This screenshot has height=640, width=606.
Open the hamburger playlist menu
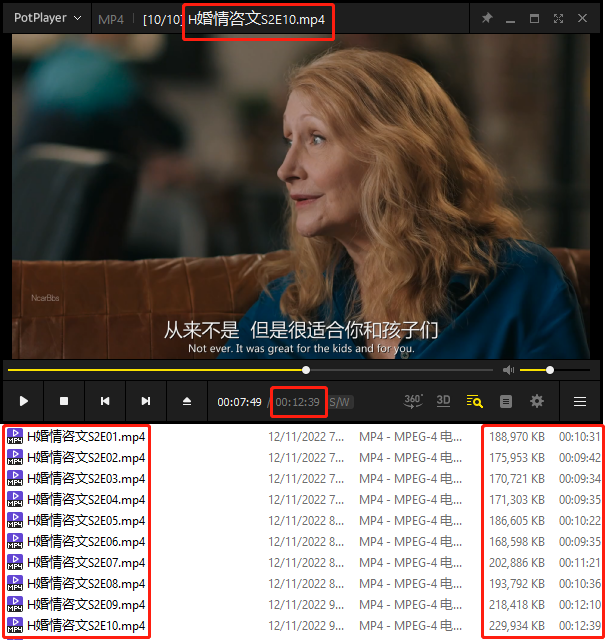[580, 402]
